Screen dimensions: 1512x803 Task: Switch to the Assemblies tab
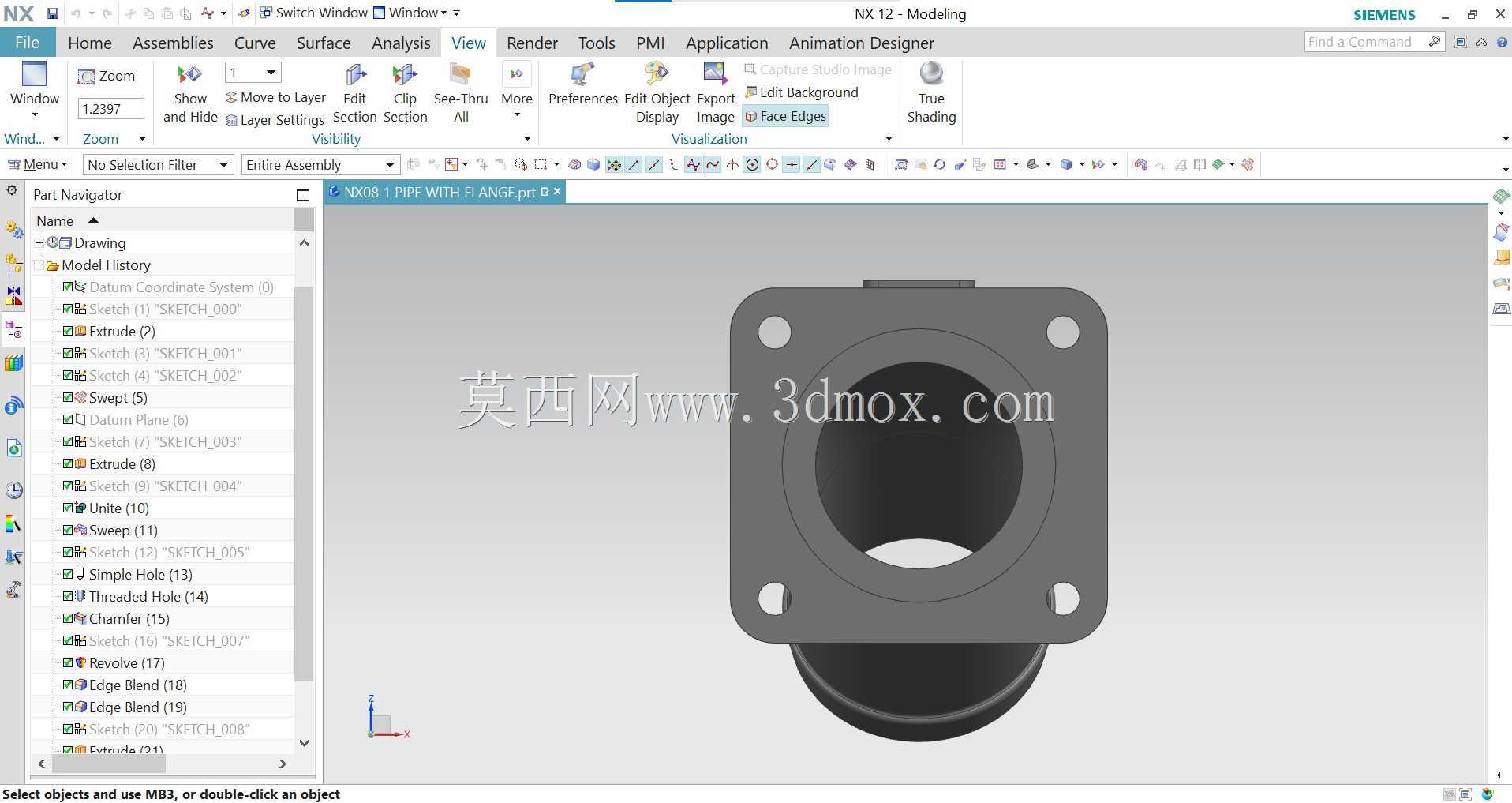pos(173,43)
